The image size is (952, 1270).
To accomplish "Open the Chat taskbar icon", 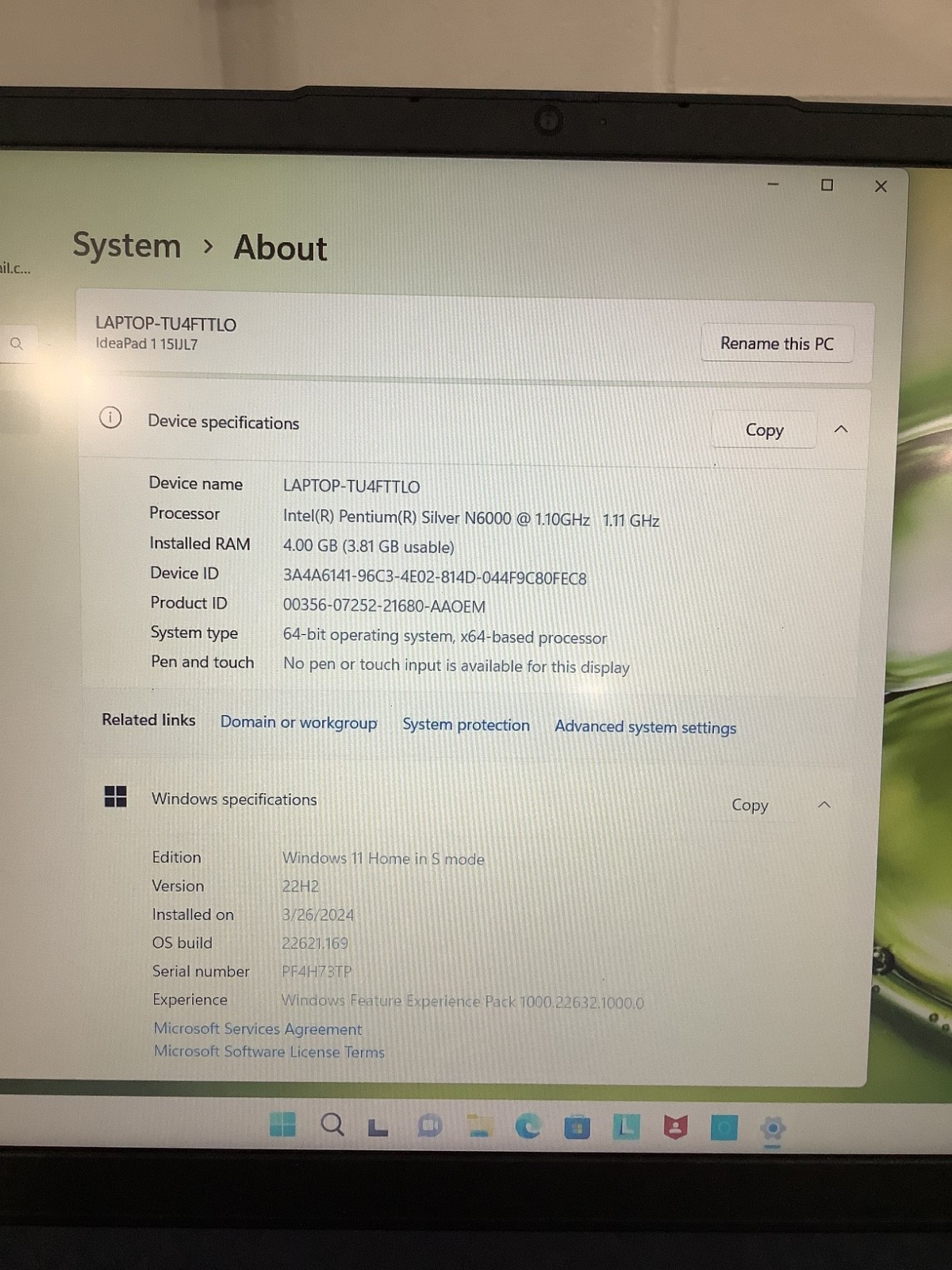I will click(x=429, y=1125).
